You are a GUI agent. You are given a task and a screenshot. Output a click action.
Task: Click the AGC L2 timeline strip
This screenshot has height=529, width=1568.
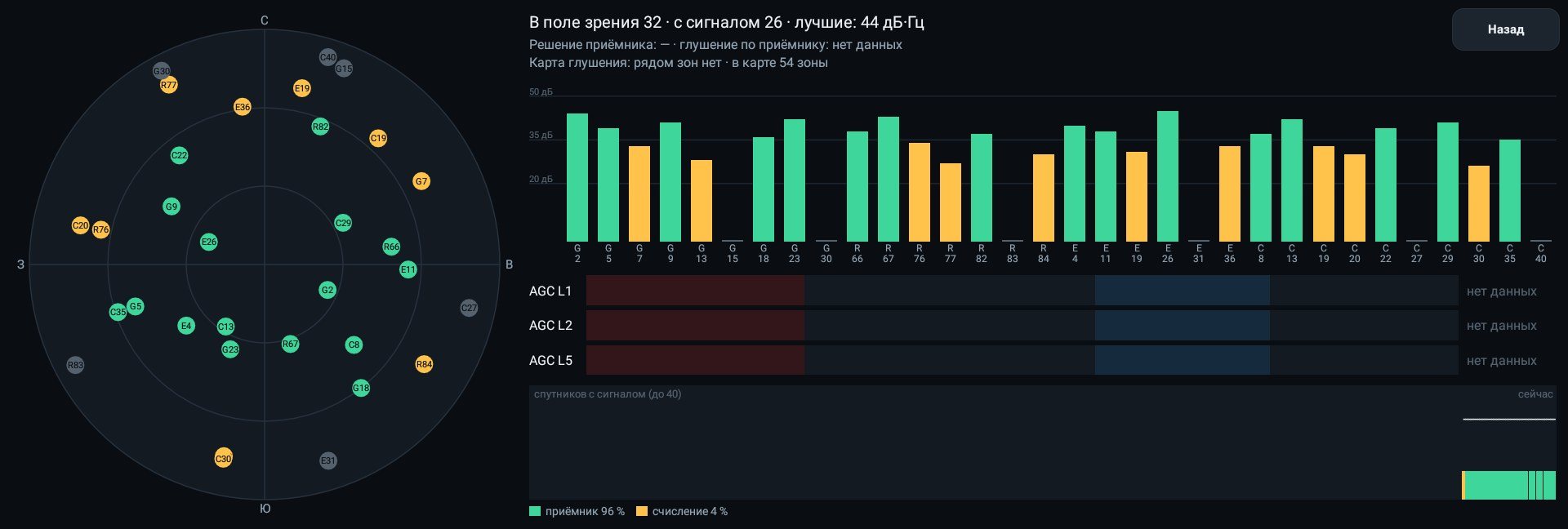tap(1022, 325)
